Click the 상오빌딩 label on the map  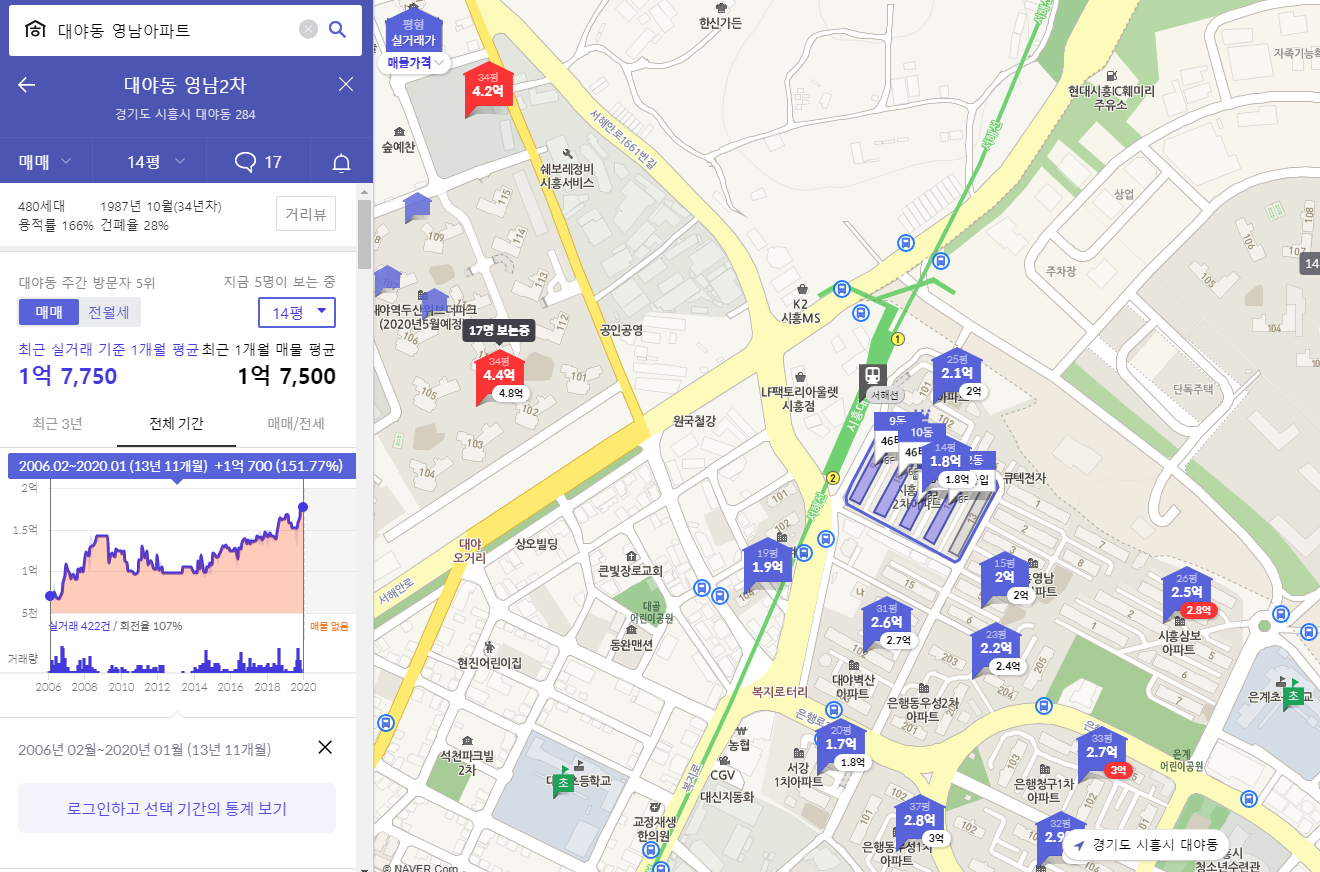coord(536,544)
